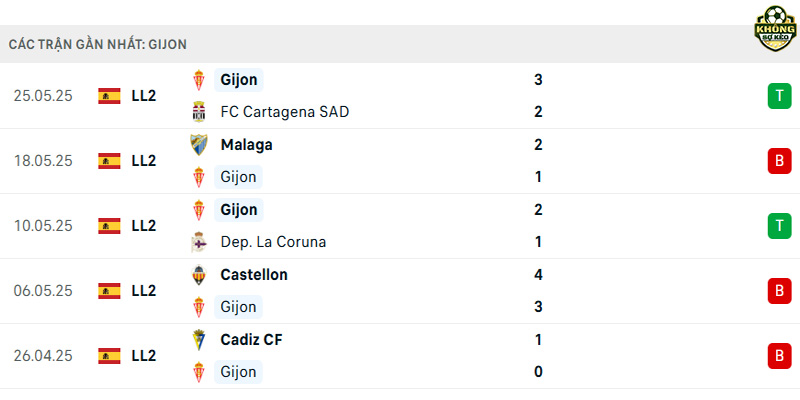Click the Malaga club crest
Viewport: 800px width, 400px height.
tap(198, 145)
